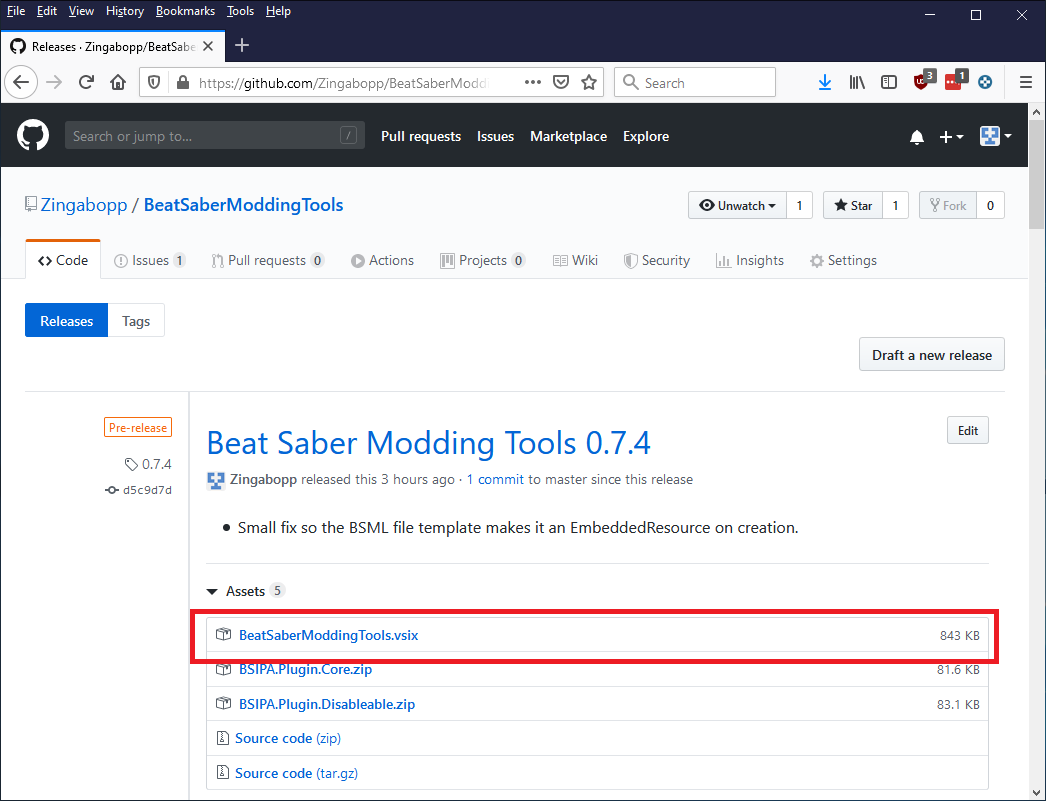Click Zingabopp avatar next to release author

(215, 480)
